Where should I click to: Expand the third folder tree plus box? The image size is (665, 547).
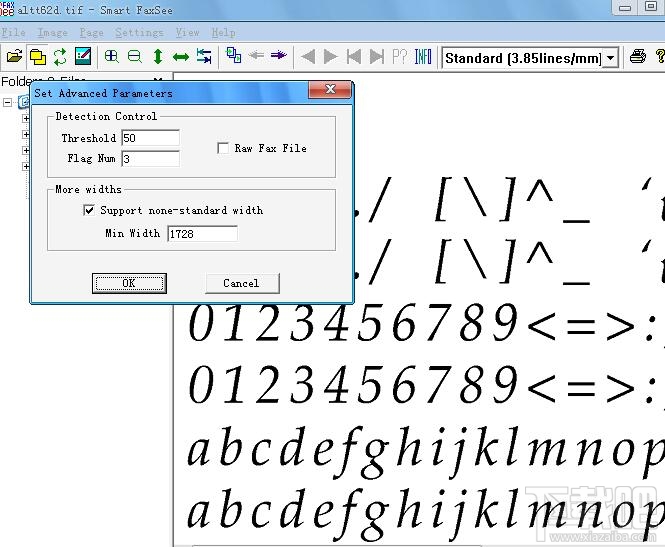(x=26, y=150)
